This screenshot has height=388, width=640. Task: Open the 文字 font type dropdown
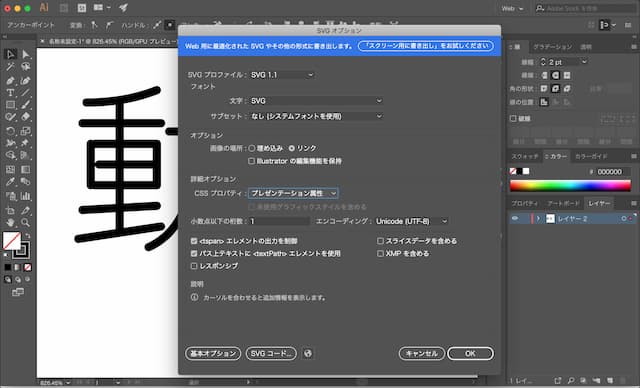click(316, 101)
